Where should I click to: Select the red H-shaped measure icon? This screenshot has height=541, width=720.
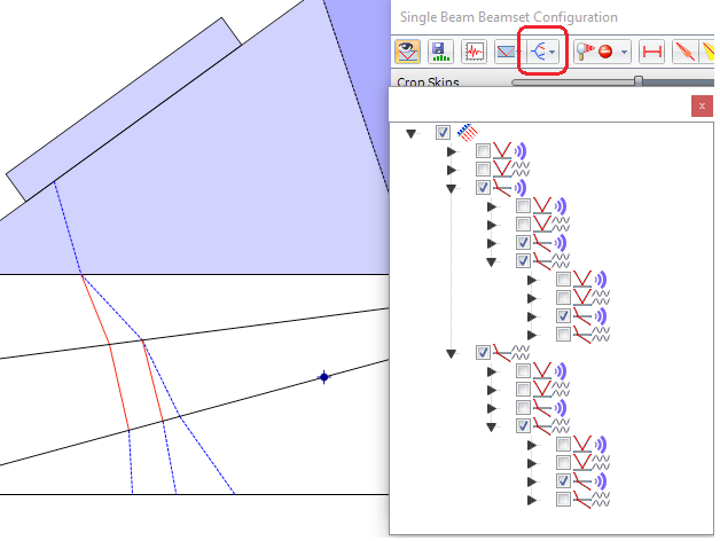(652, 51)
